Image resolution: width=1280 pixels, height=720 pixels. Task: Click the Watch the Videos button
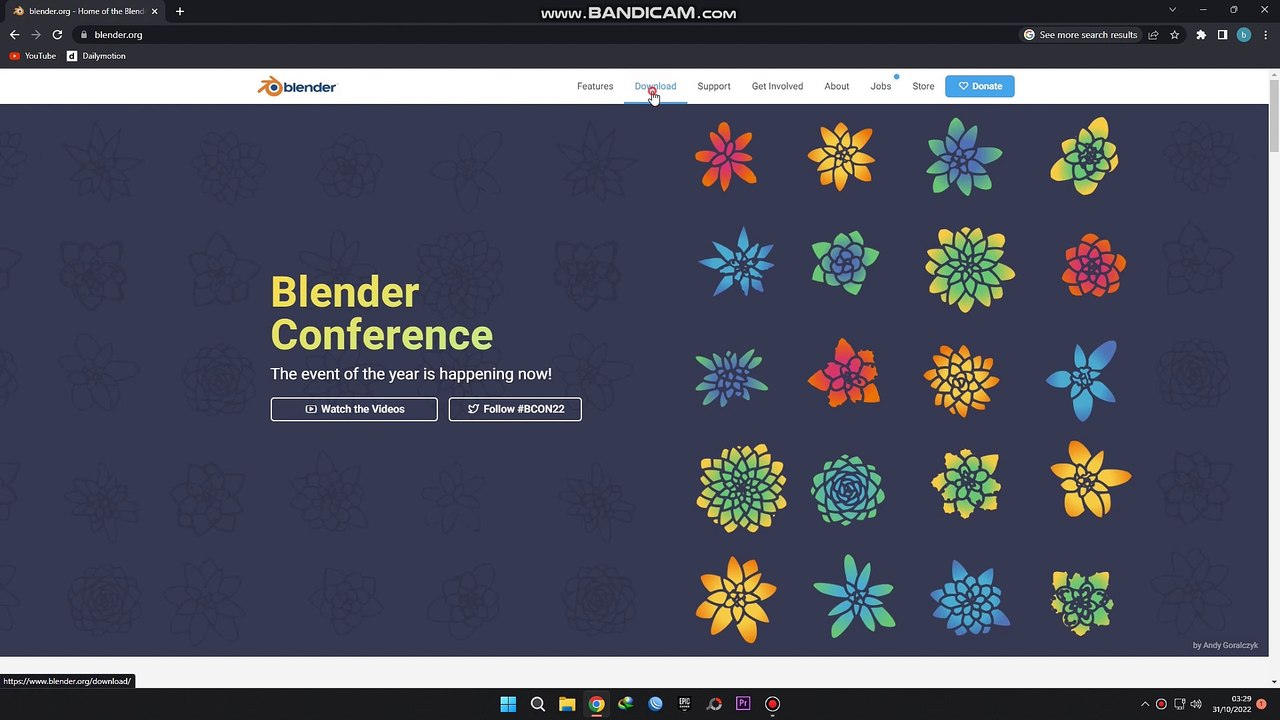(354, 409)
